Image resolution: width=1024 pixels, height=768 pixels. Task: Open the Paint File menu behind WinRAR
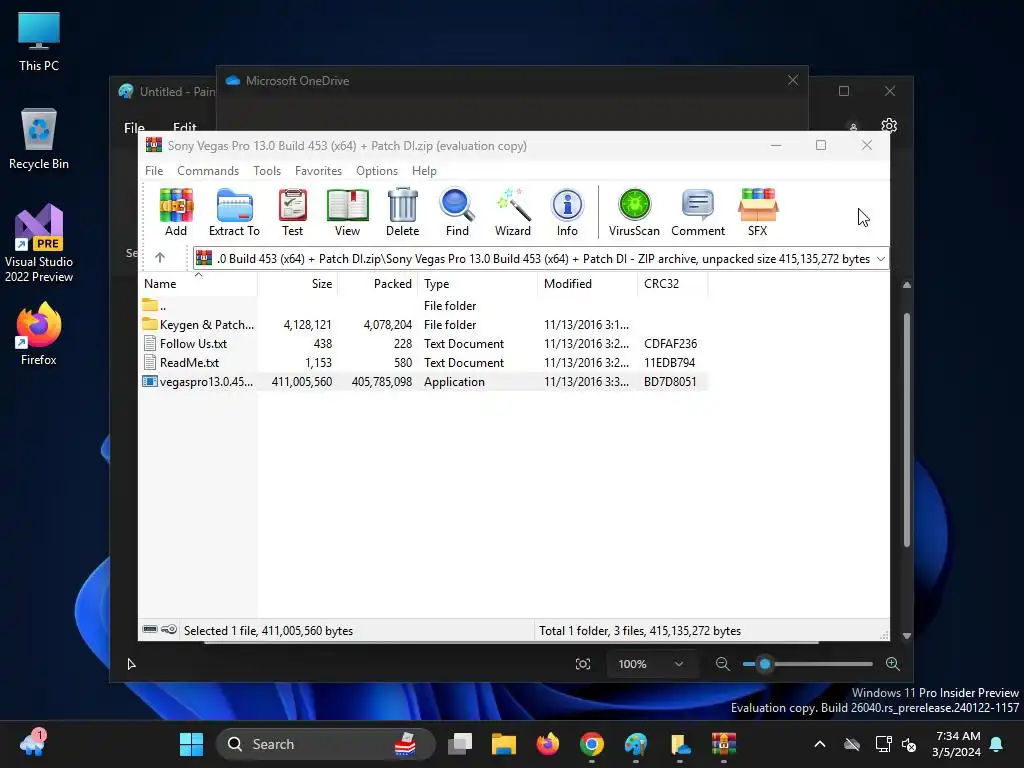click(134, 128)
